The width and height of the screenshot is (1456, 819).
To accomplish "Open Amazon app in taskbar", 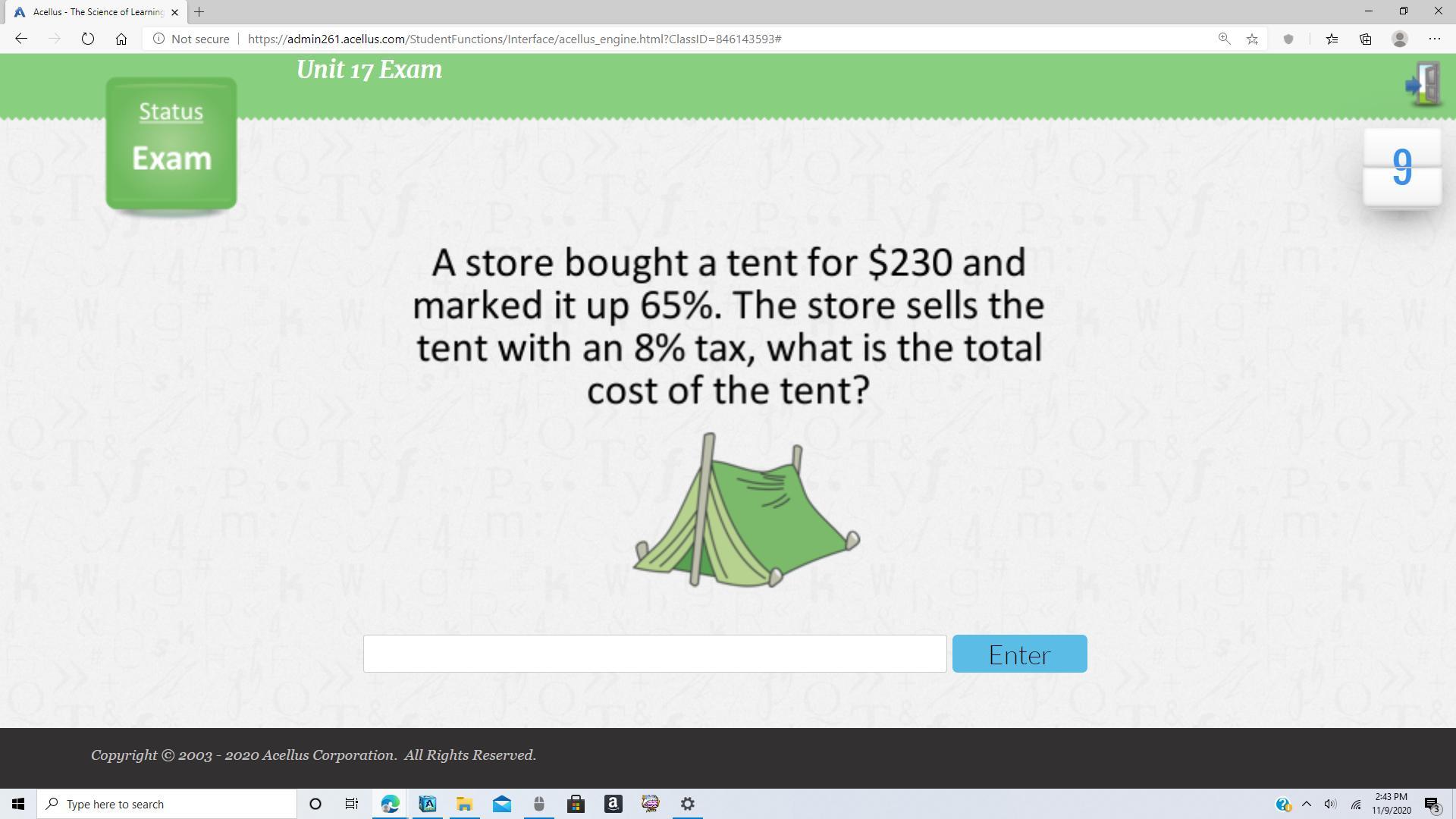I will [x=613, y=804].
